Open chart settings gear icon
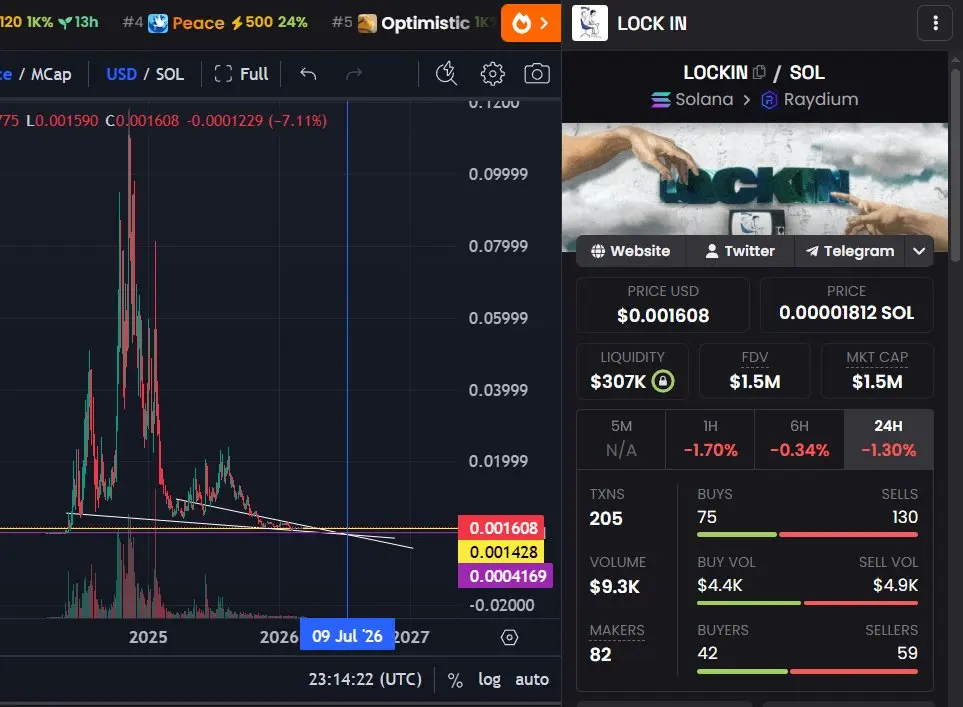Image resolution: width=963 pixels, height=707 pixels. pyautogui.click(x=492, y=74)
